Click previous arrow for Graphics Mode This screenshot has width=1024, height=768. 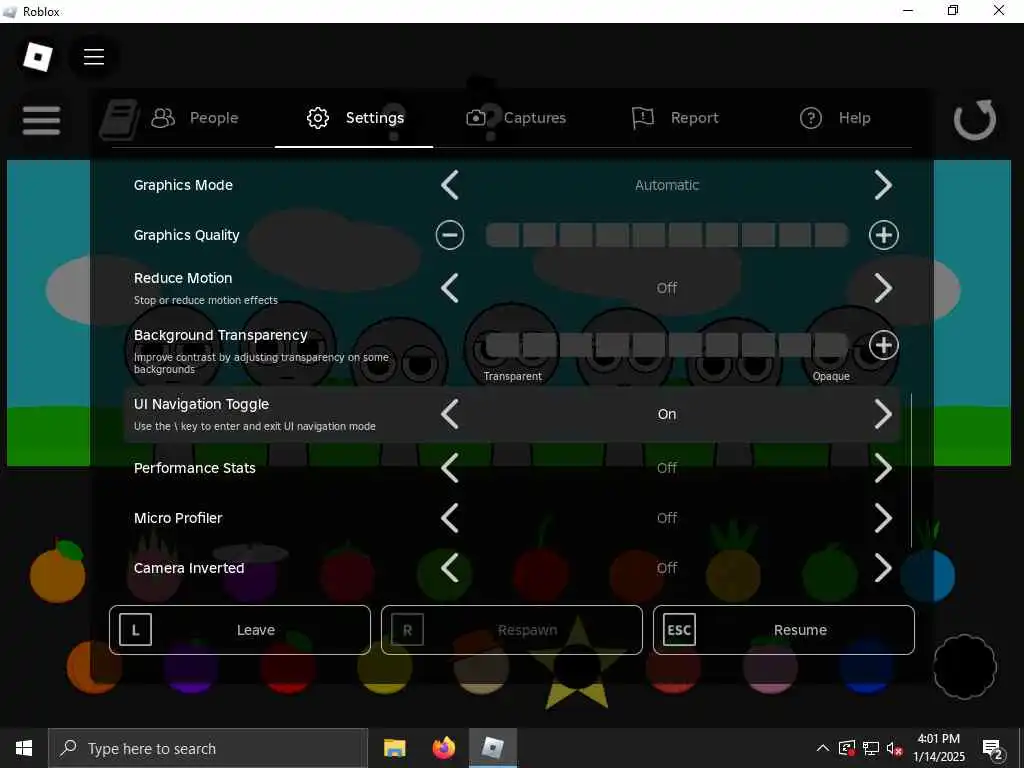pos(450,185)
